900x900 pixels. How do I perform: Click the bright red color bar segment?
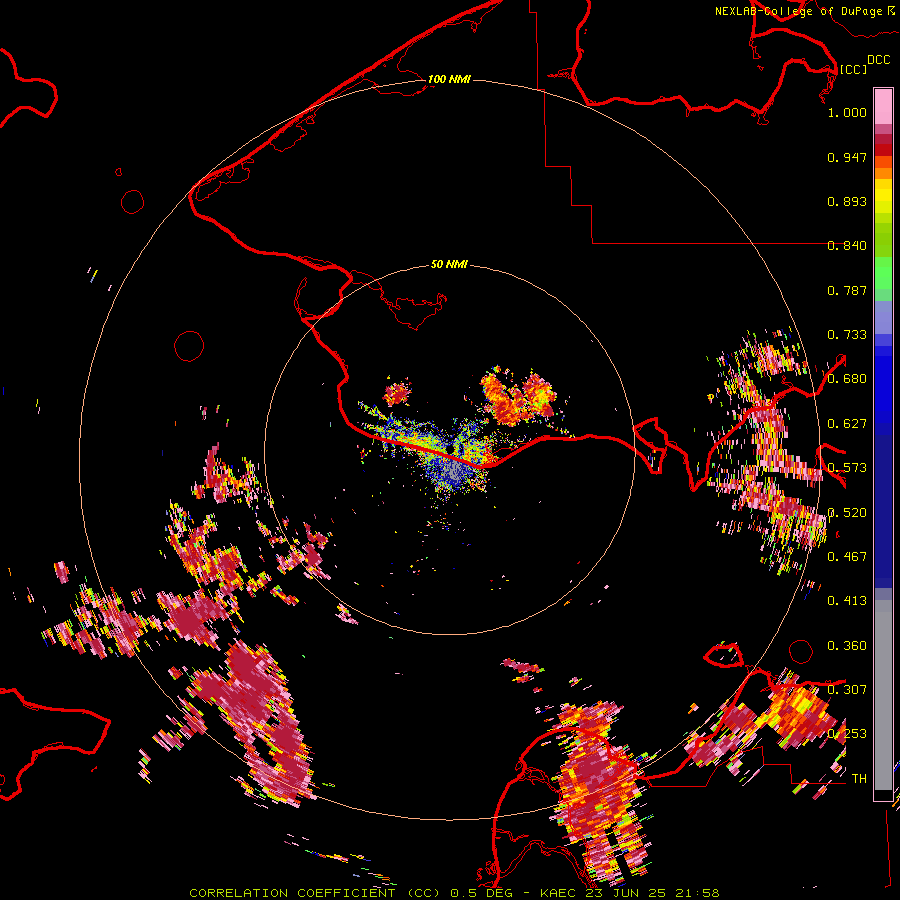883,150
